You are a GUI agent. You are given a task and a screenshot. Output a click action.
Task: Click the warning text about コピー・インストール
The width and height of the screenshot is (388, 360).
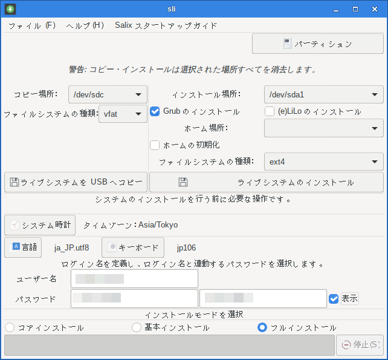point(192,70)
